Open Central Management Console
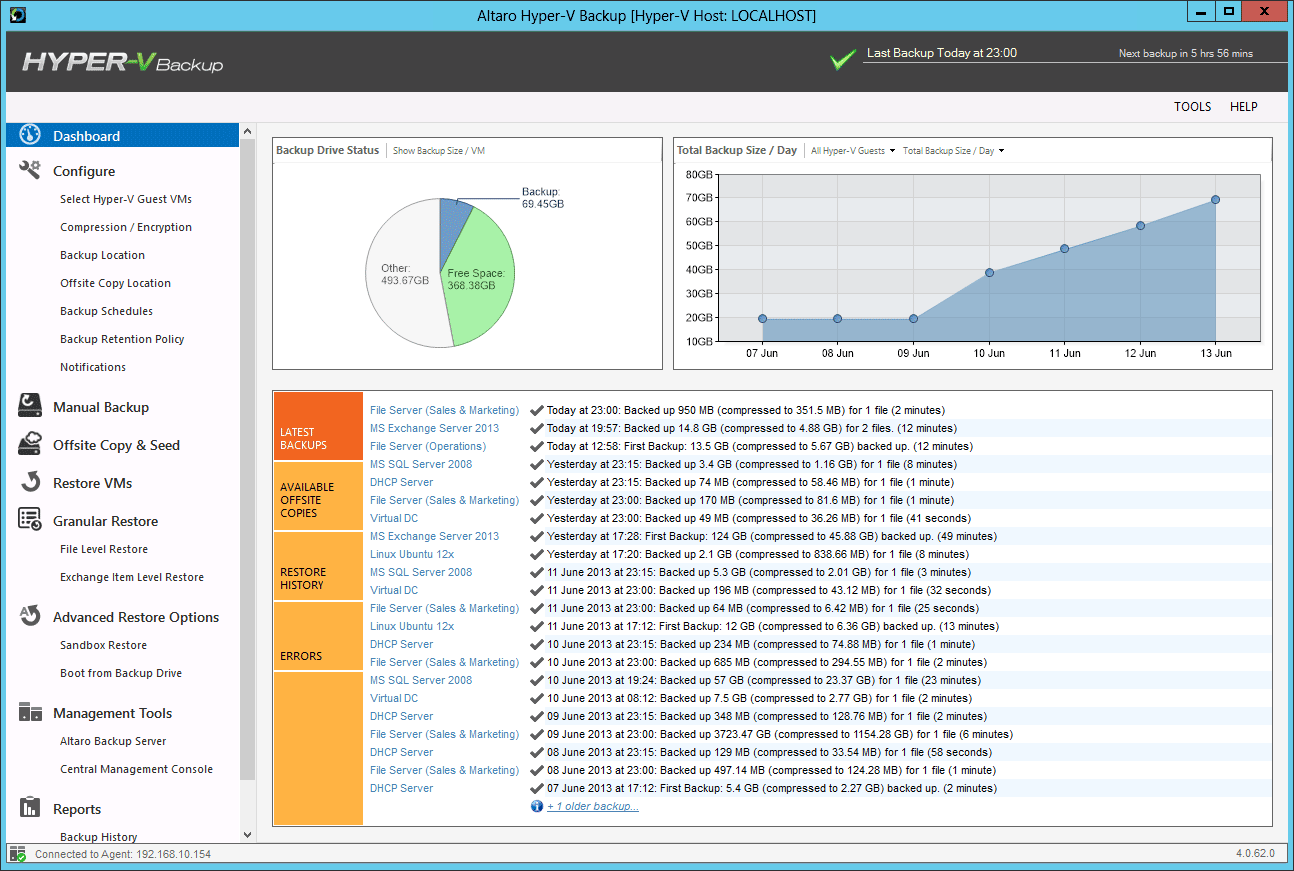 pyautogui.click(x=136, y=769)
